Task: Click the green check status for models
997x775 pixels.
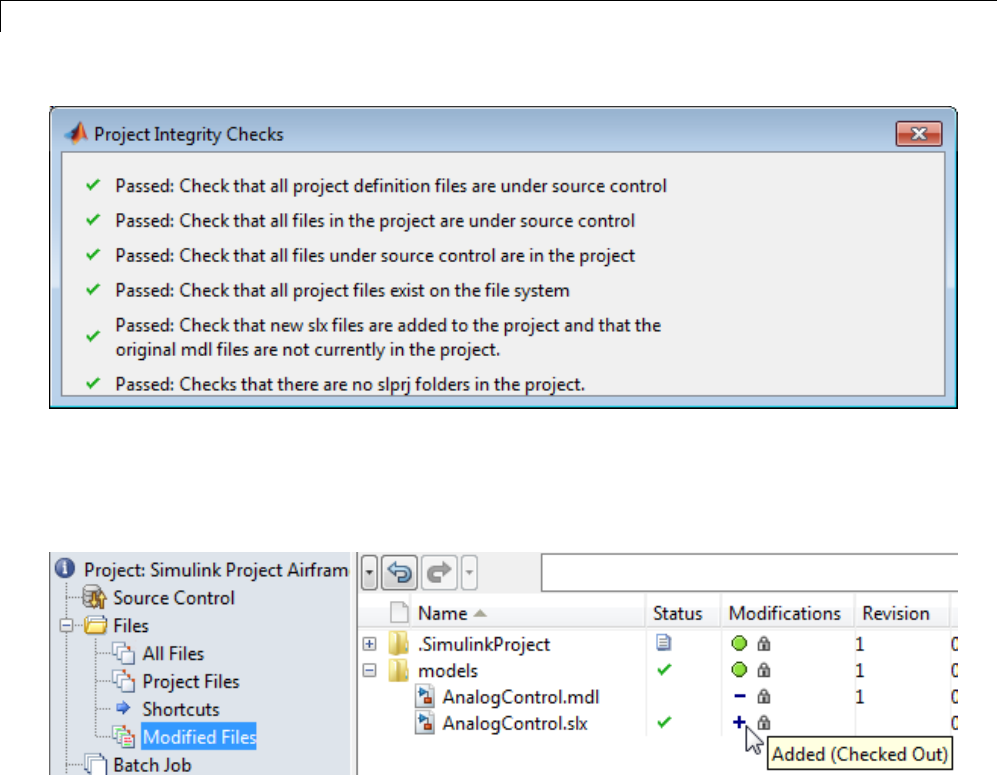Action: (664, 669)
